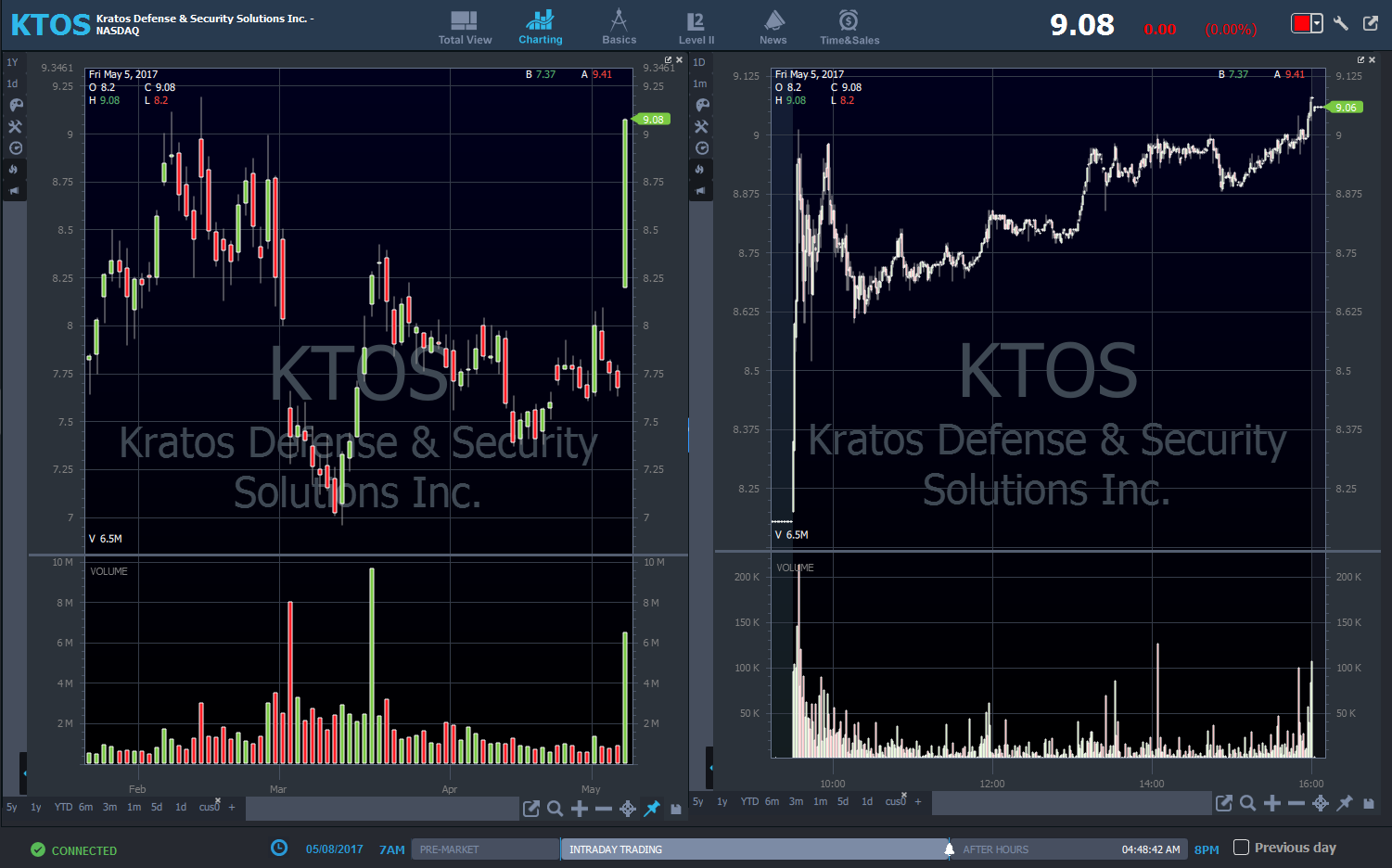The image size is (1392, 868).
Task: Click the search magnifier under right chart
Action: click(1247, 803)
